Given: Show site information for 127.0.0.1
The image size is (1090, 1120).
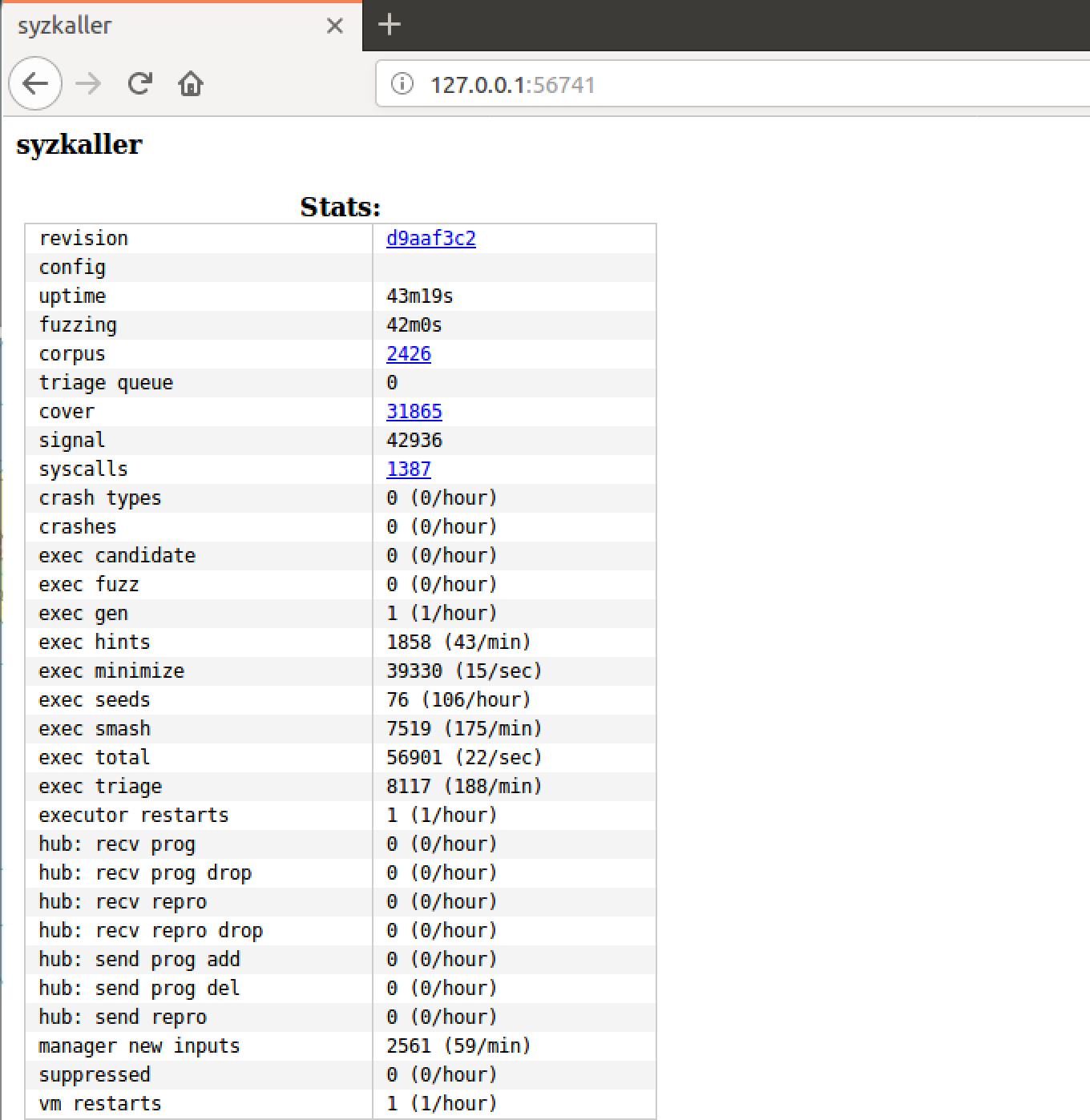Looking at the screenshot, I should [x=402, y=84].
